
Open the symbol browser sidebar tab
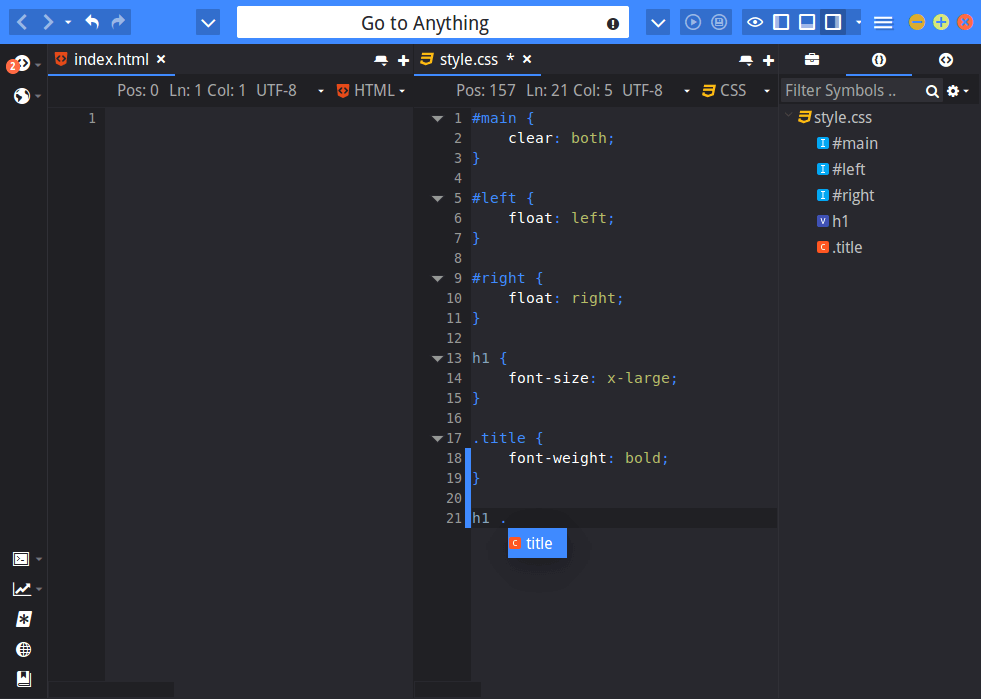coord(878,59)
